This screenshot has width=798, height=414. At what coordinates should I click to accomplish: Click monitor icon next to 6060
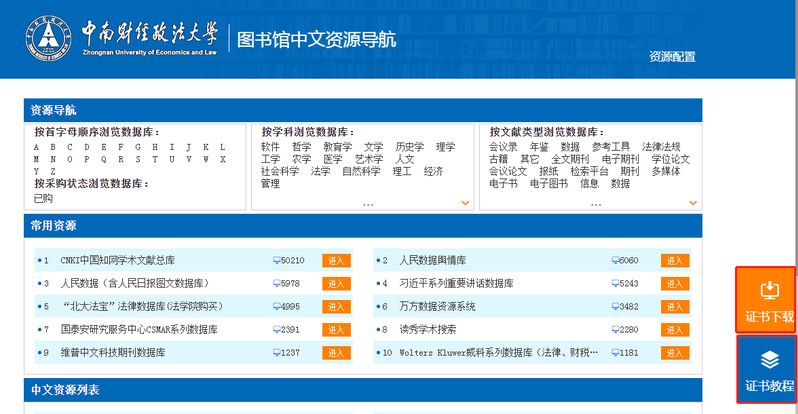(615, 261)
